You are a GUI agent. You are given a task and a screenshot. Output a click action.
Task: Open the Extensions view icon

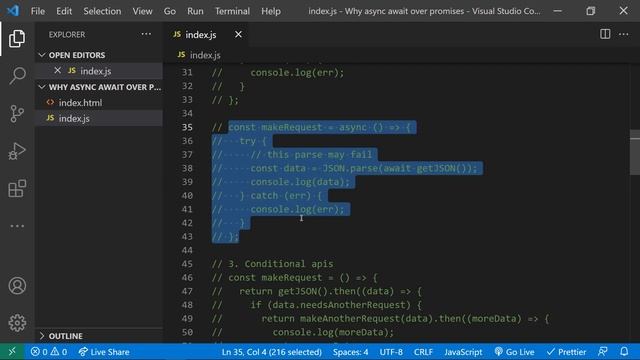17,189
